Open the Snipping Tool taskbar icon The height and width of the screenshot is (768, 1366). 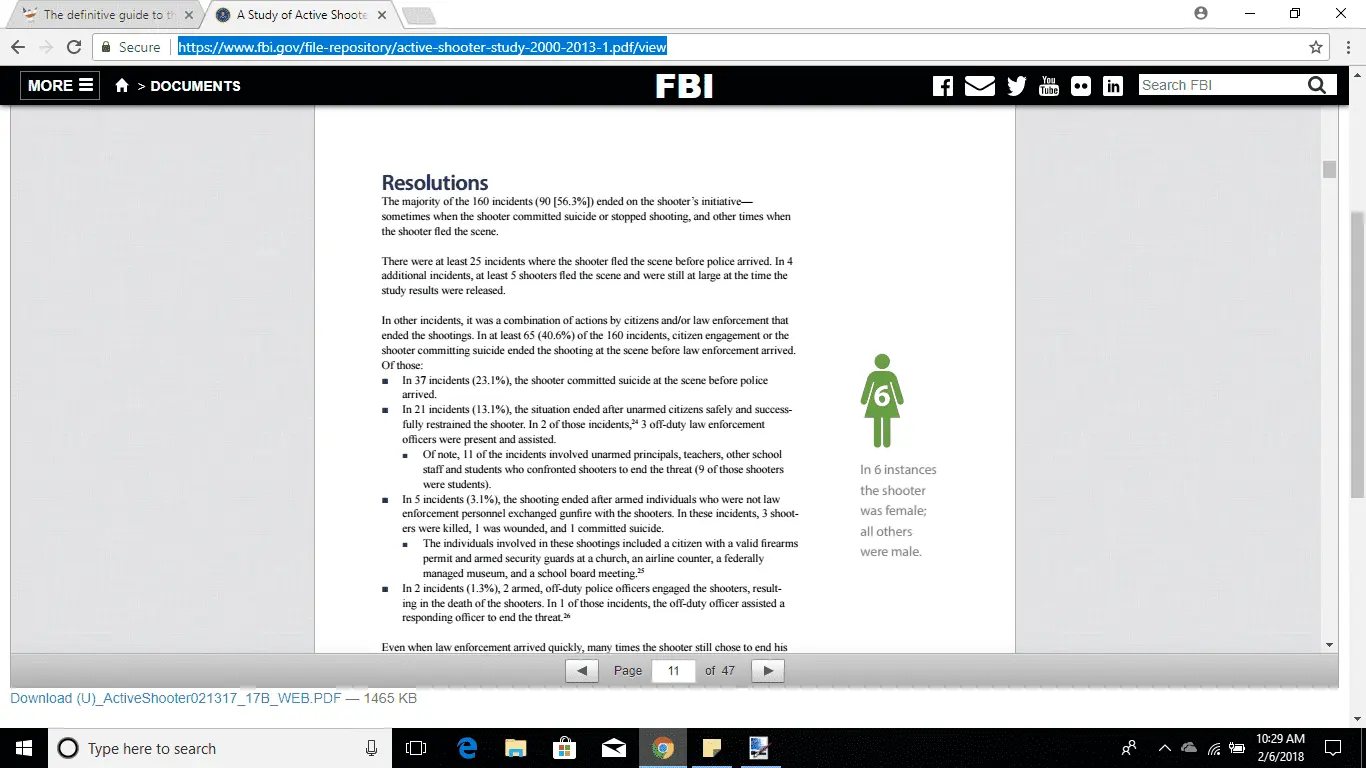[759, 748]
